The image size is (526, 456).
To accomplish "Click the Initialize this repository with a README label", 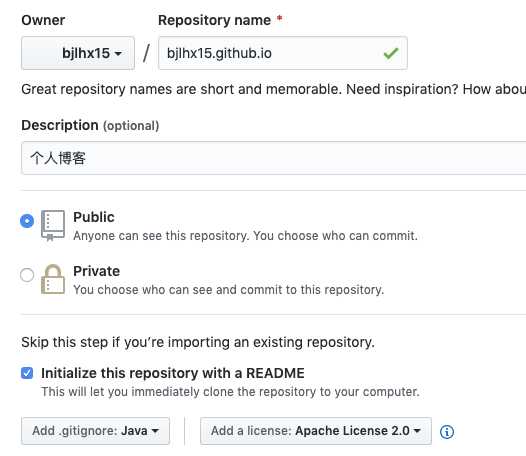I will [173, 373].
